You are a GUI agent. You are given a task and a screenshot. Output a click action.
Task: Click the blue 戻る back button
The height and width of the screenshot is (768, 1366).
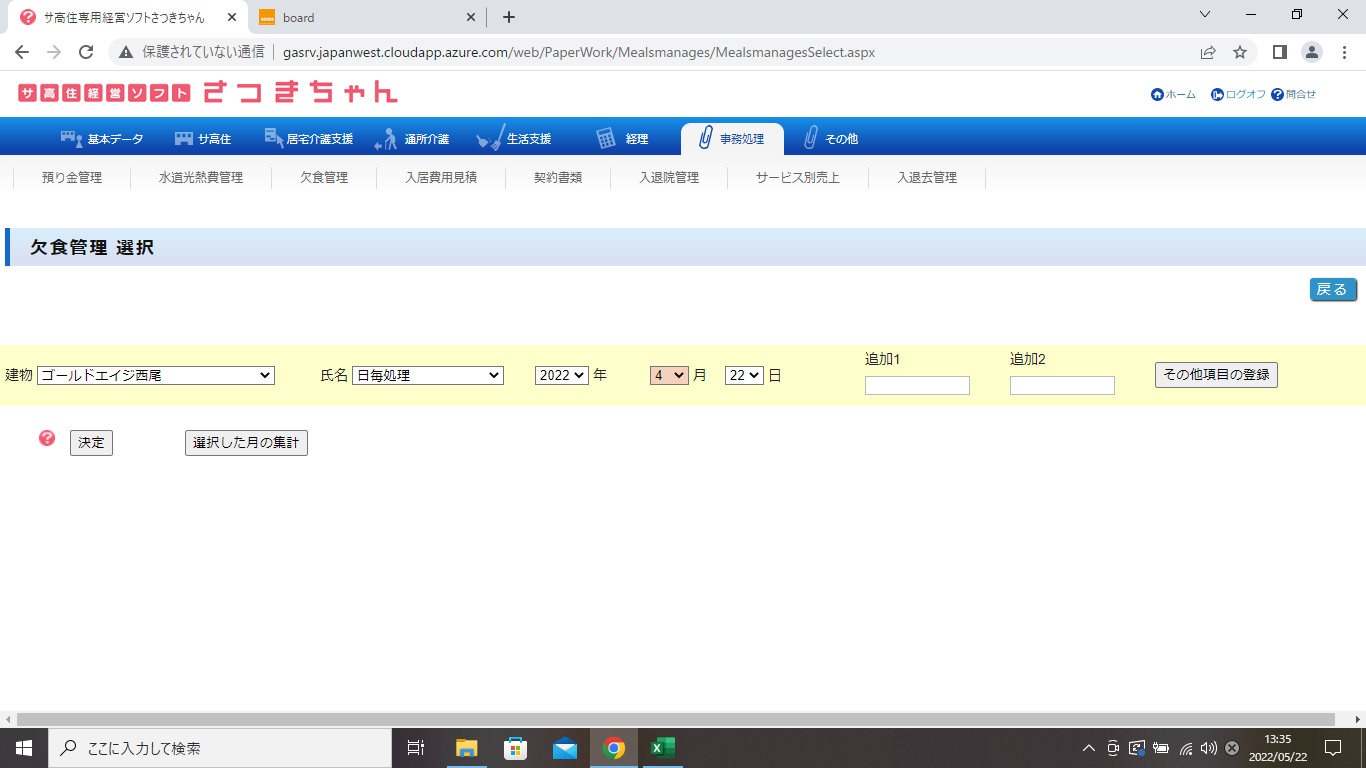click(x=1333, y=290)
